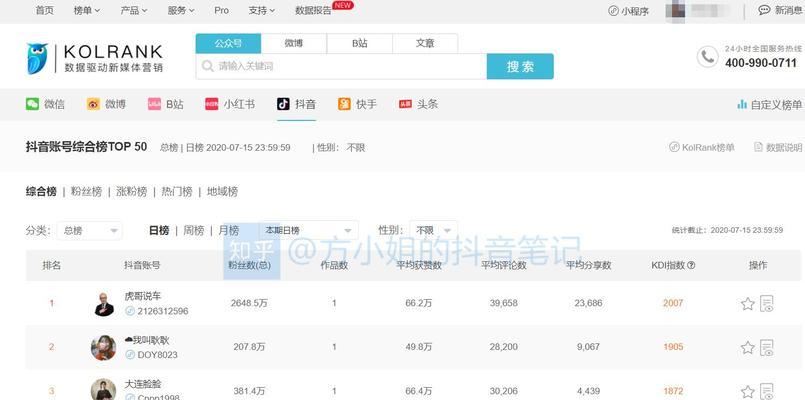Open 大连脸脸 avatar thumbnail
The width and height of the screenshot is (805, 400).
coord(103,390)
